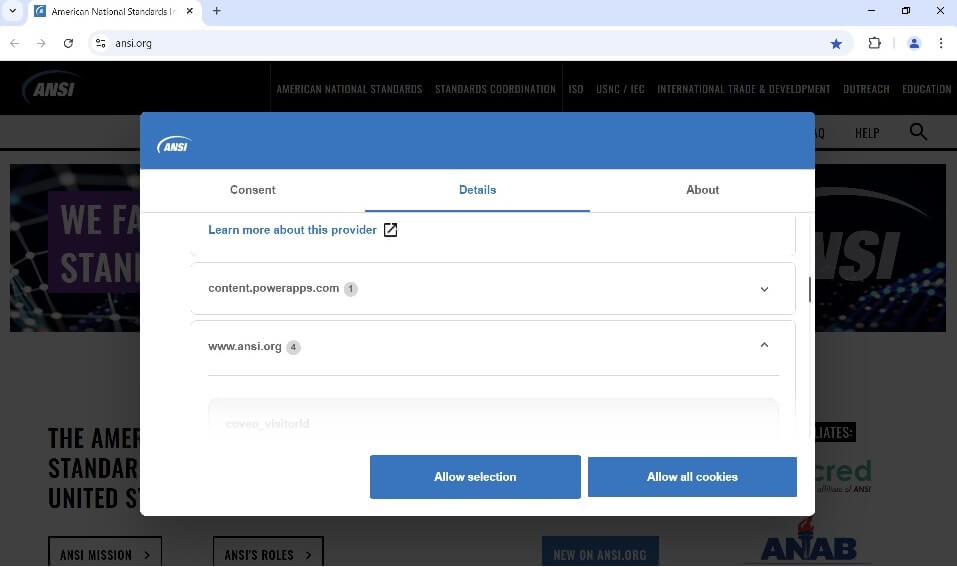Open Standards Coordination nav menu
The width and height of the screenshot is (957, 567).
495,89
